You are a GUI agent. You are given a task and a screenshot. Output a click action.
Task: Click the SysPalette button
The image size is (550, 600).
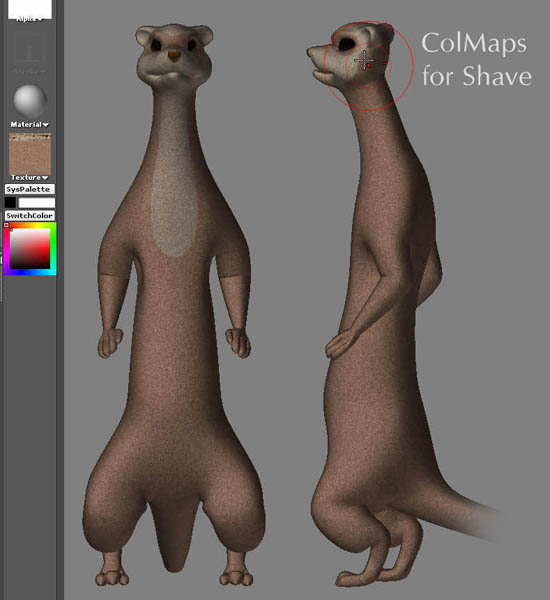click(29, 189)
